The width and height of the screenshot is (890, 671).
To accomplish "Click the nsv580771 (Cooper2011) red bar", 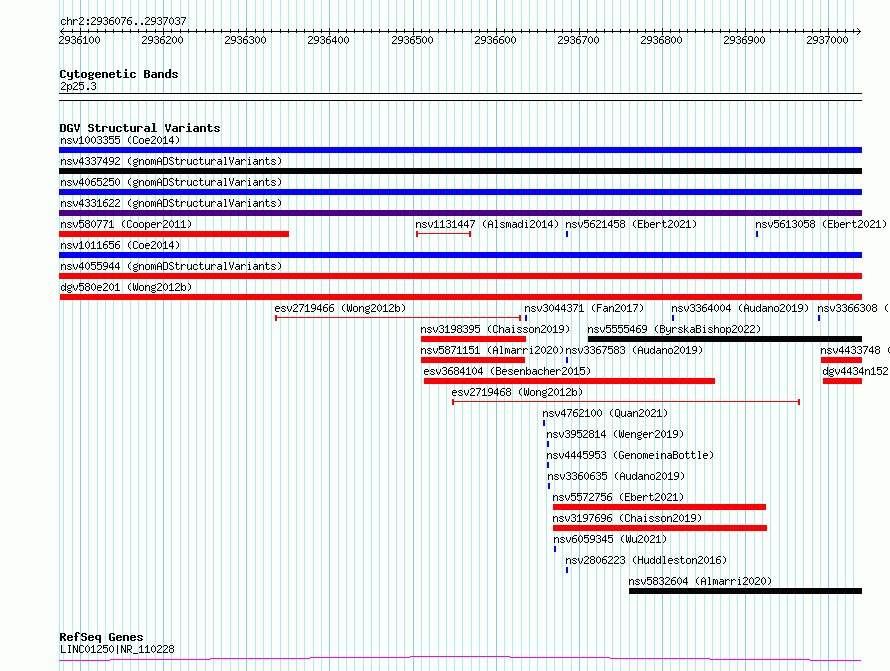I will pos(174,234).
